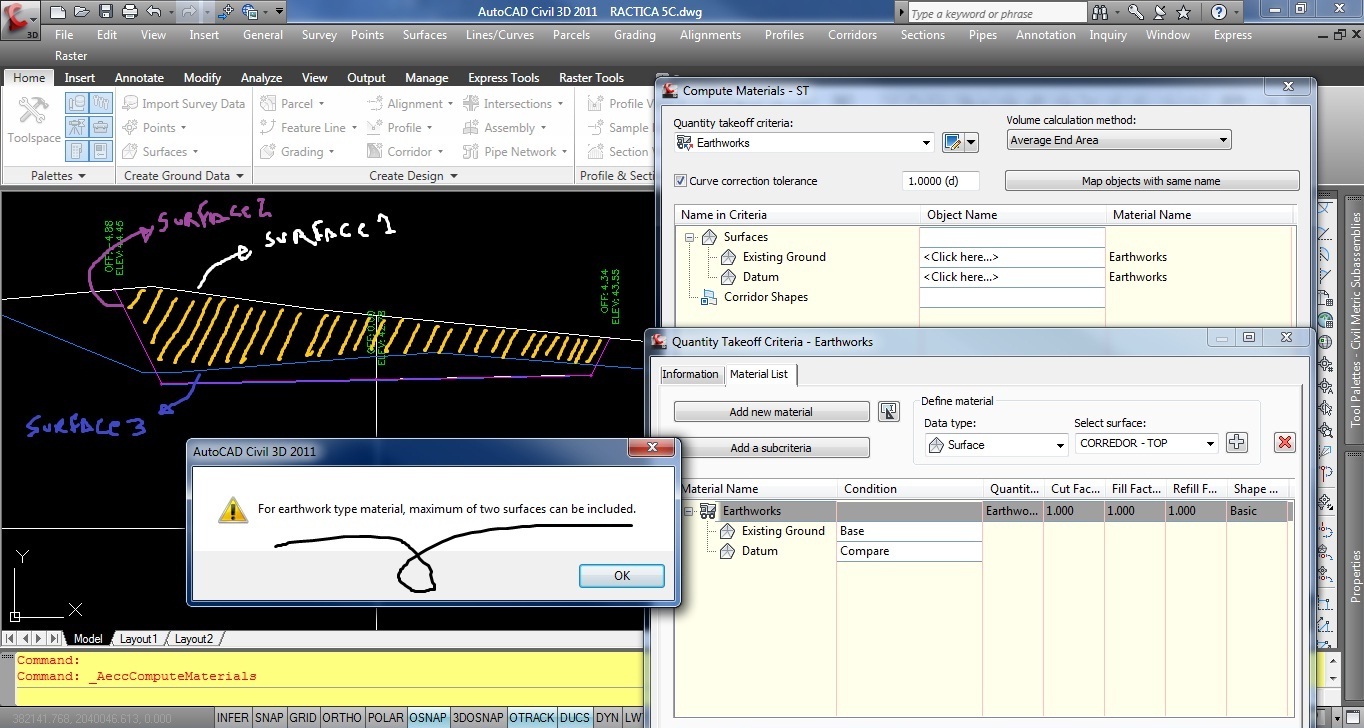Click the warning triangle icon in dialog
Image resolution: width=1364 pixels, height=728 pixels.
[x=233, y=510]
